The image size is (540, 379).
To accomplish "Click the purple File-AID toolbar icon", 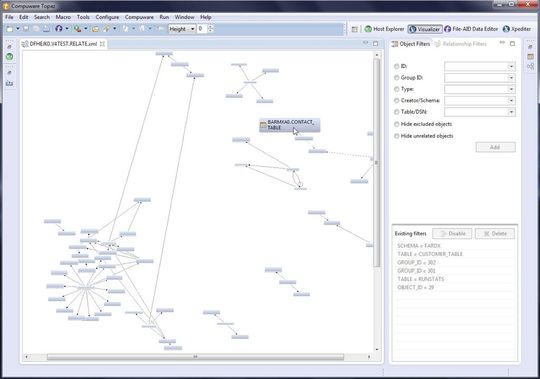I will click(x=59, y=29).
